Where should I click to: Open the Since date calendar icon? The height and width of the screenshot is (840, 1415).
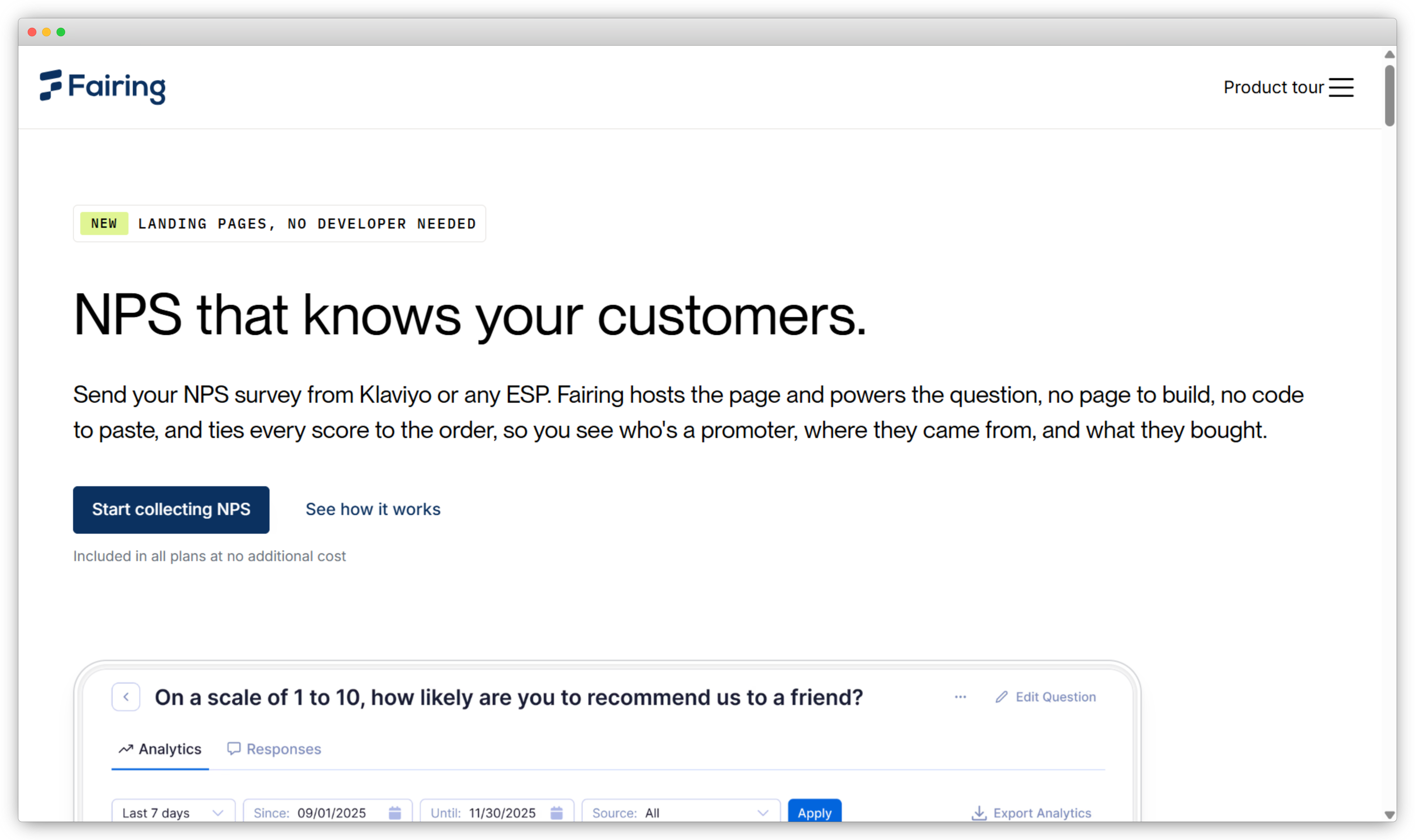pyautogui.click(x=395, y=813)
